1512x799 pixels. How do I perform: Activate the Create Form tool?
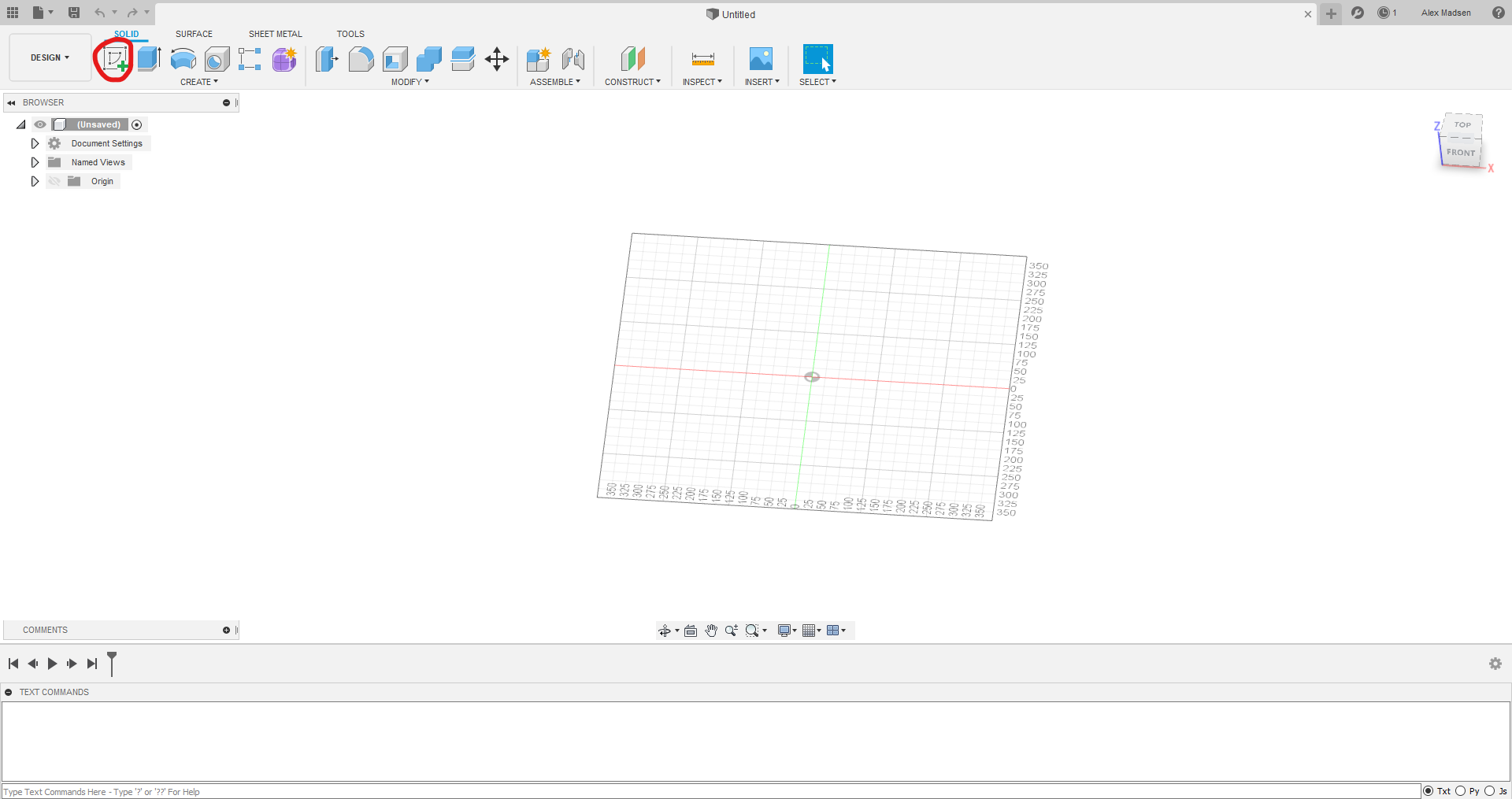(x=283, y=59)
